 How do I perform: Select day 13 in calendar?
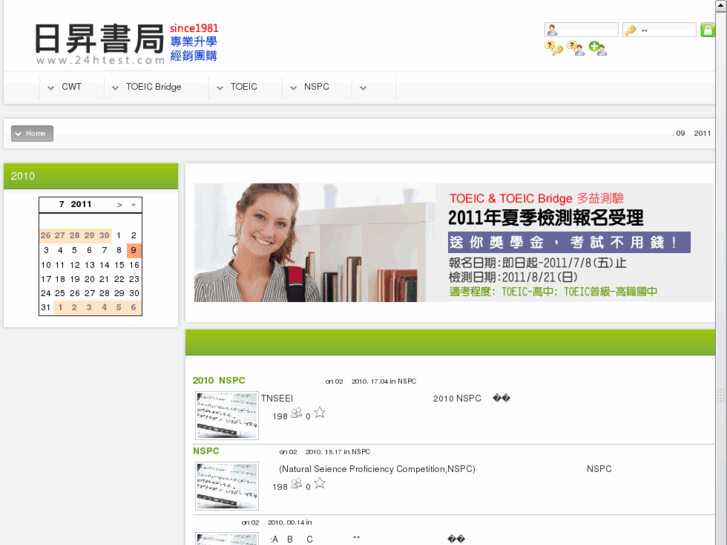(x=89, y=265)
